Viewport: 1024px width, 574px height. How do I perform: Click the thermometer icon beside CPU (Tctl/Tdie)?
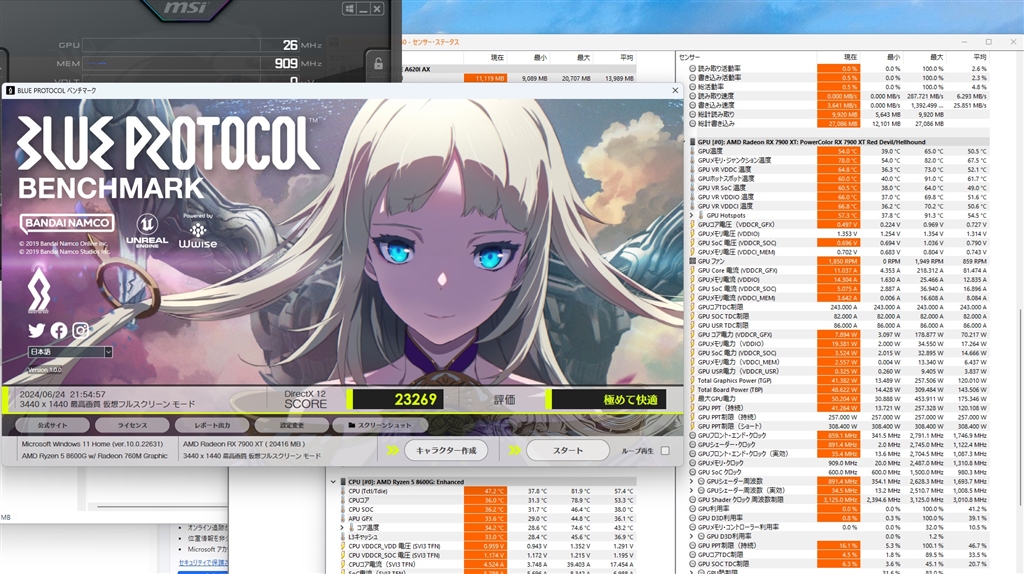coord(343,491)
